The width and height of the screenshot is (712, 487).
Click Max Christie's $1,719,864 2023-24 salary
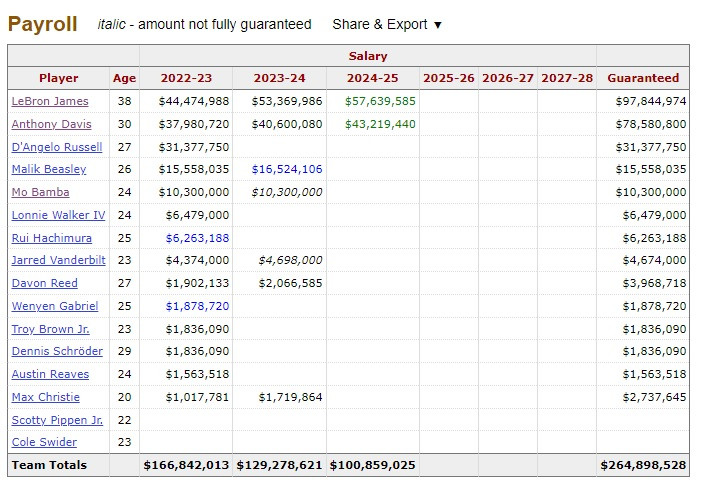[290, 397]
